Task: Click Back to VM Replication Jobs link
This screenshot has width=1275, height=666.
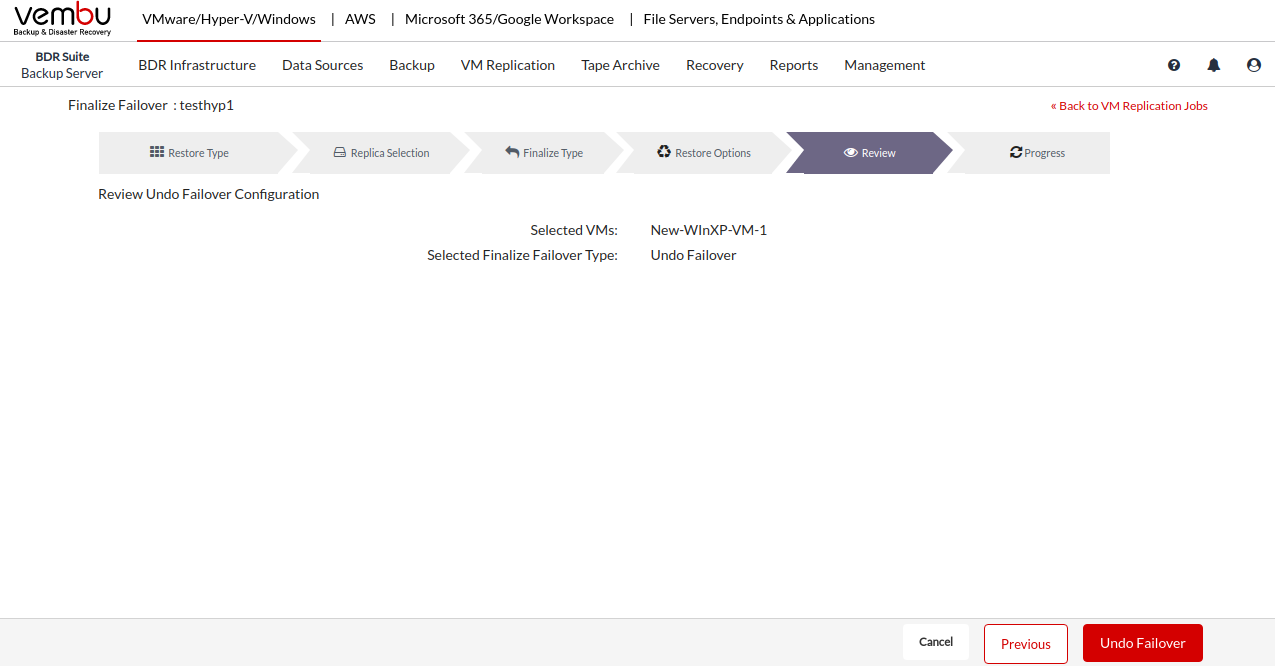Action: (1128, 106)
